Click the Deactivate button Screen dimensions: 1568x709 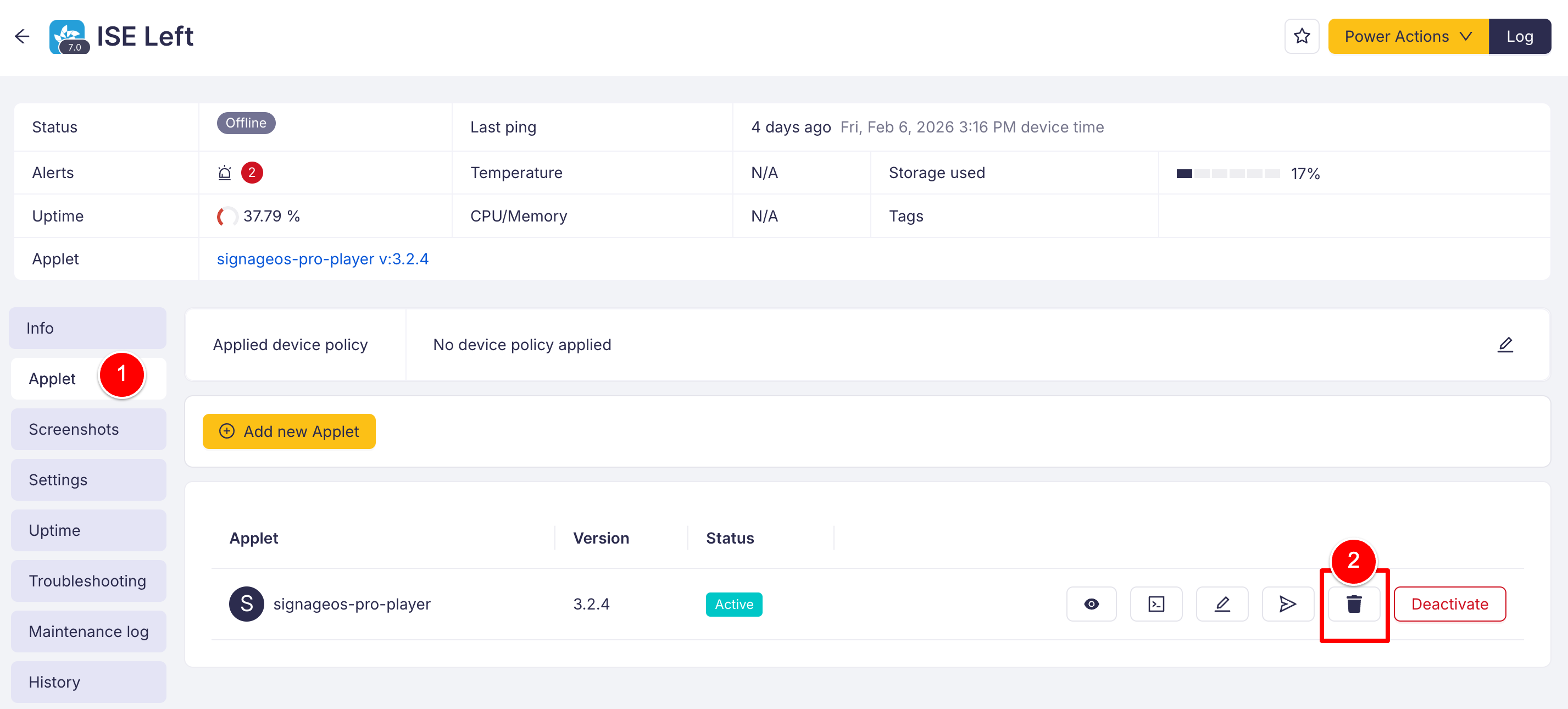coord(1449,603)
